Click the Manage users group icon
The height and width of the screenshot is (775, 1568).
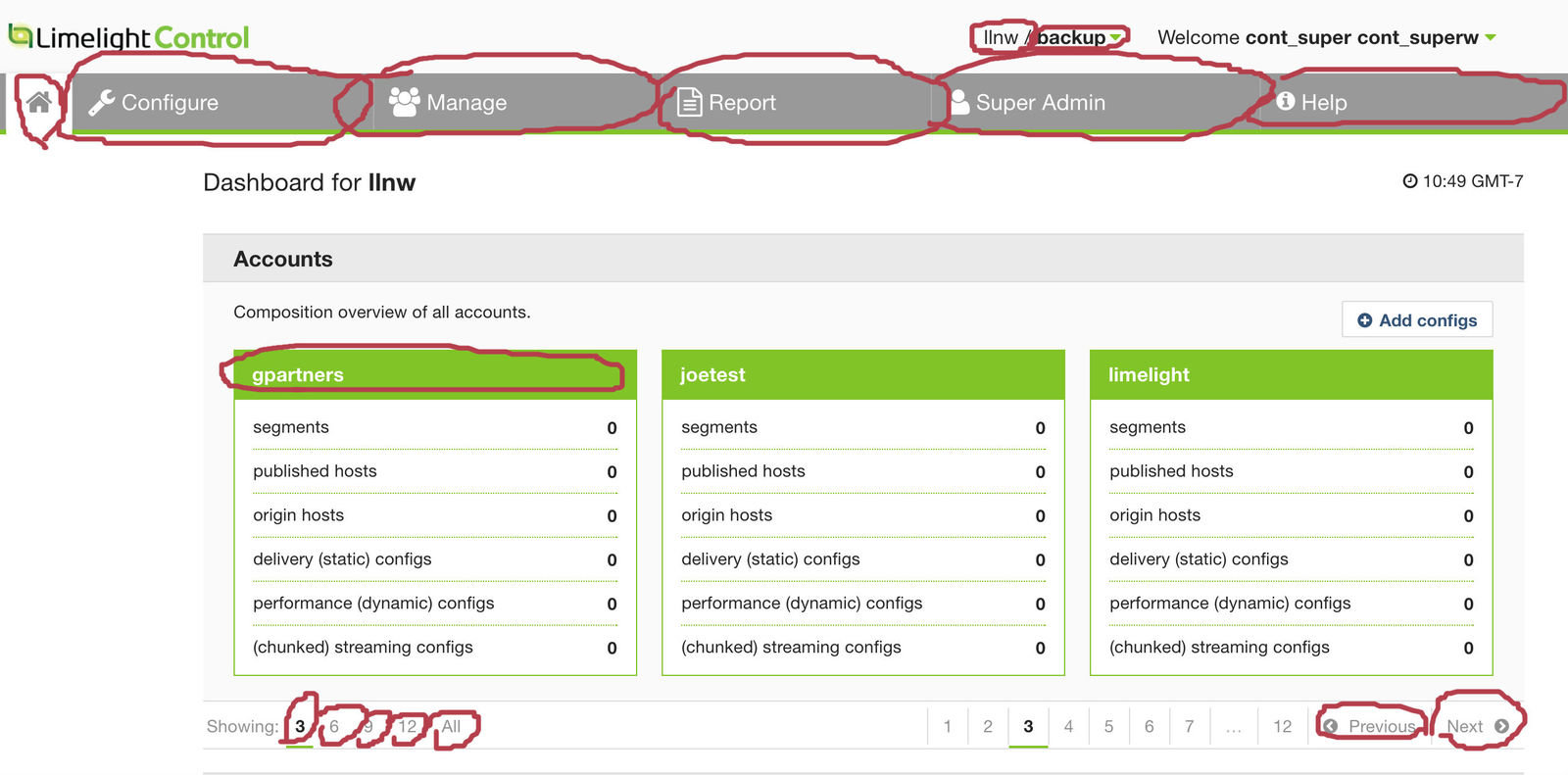point(404,102)
